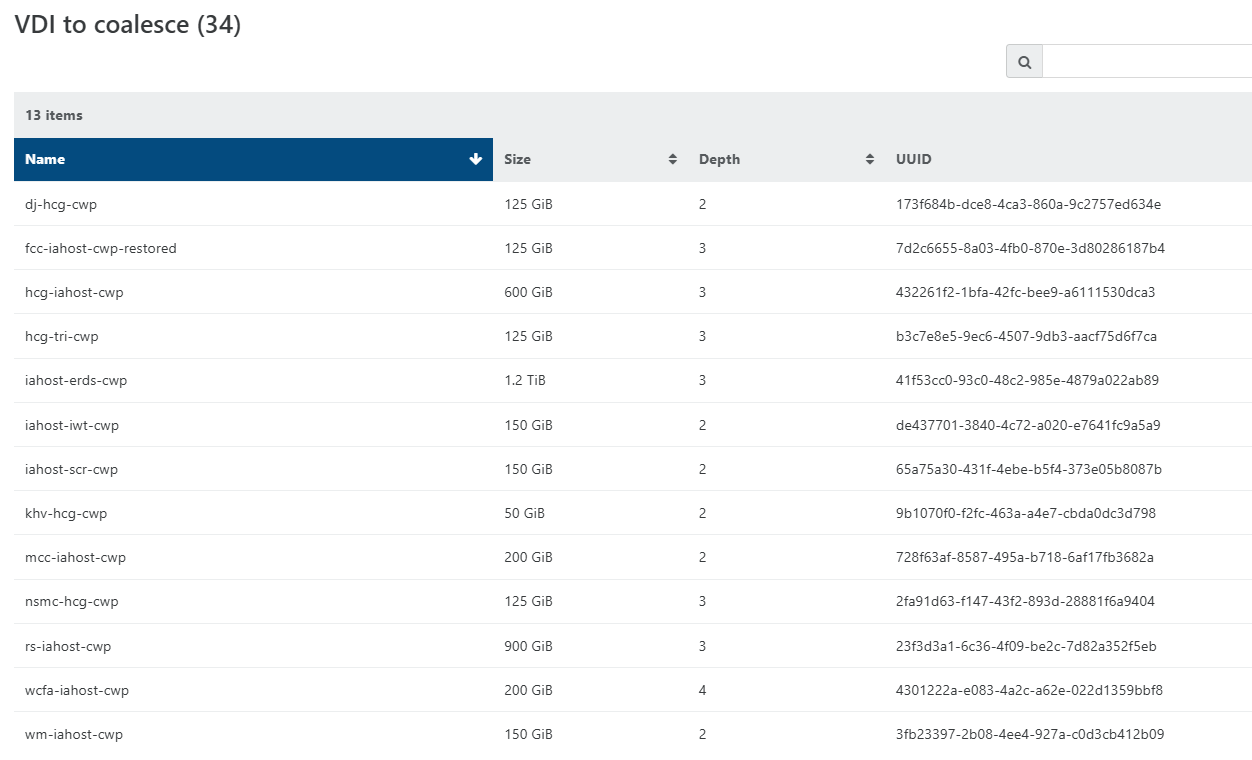
Task: Click the 600 GiB size value
Action: tap(528, 292)
